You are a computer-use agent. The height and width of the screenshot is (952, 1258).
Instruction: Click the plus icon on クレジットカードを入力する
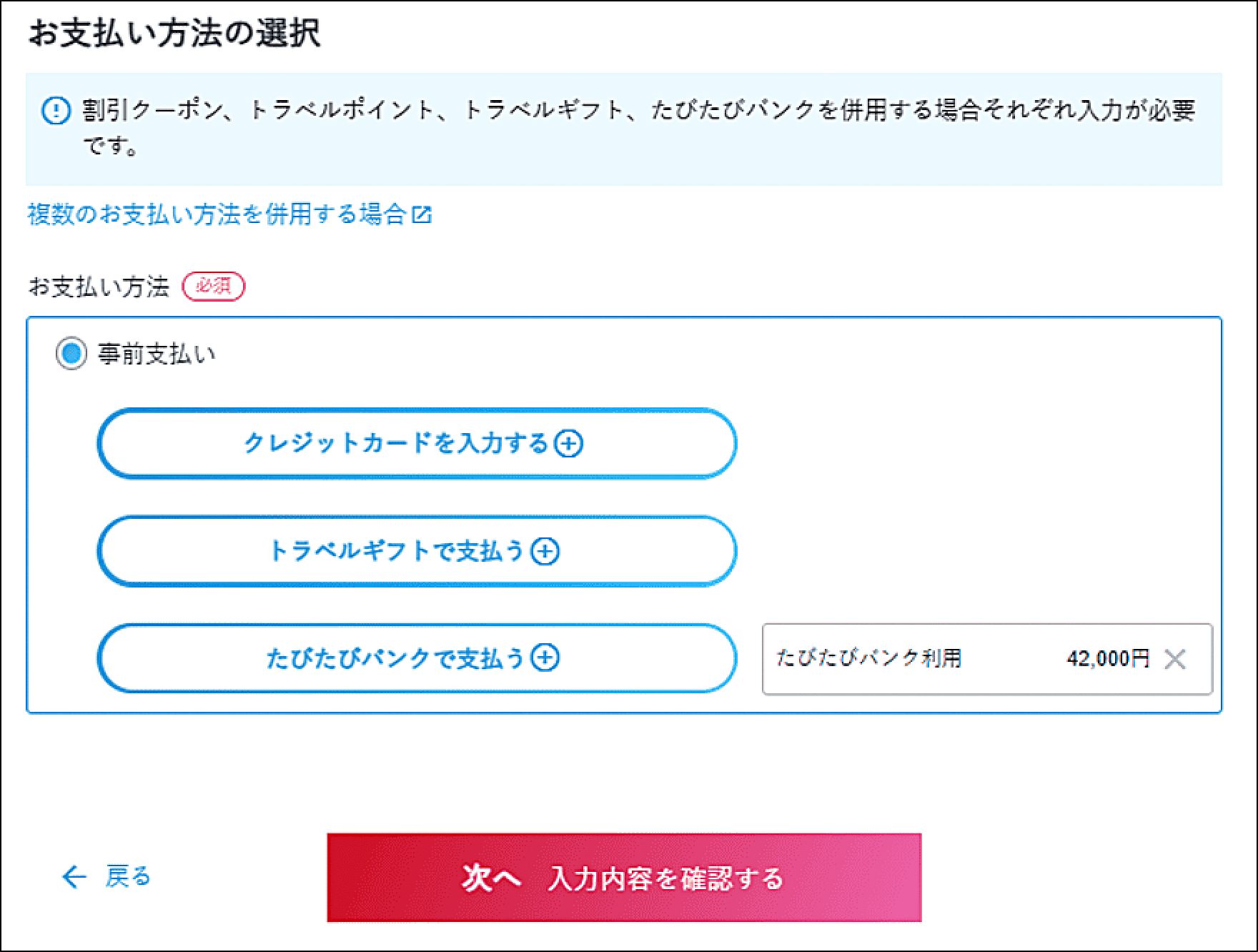tap(569, 444)
